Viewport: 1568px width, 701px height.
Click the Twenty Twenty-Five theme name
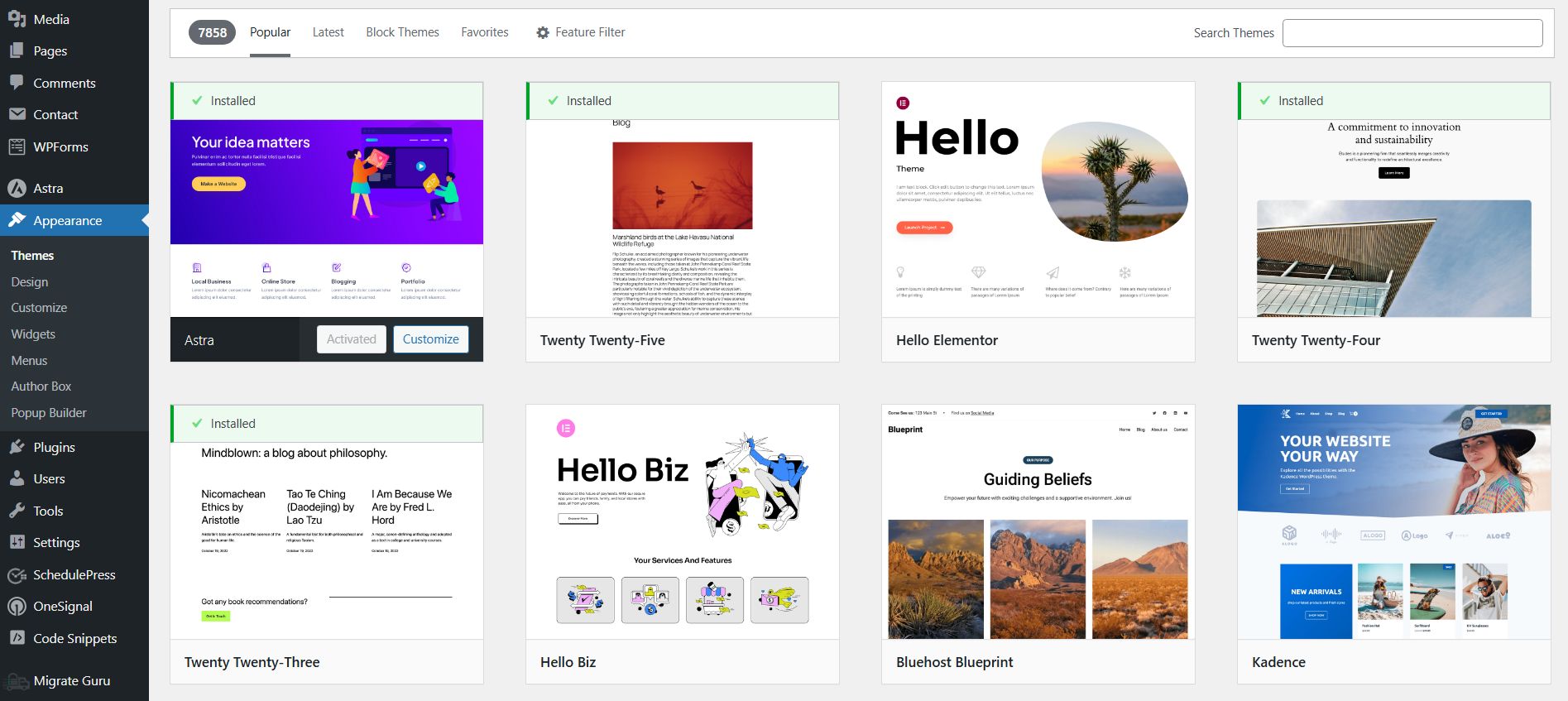pyautogui.click(x=602, y=340)
